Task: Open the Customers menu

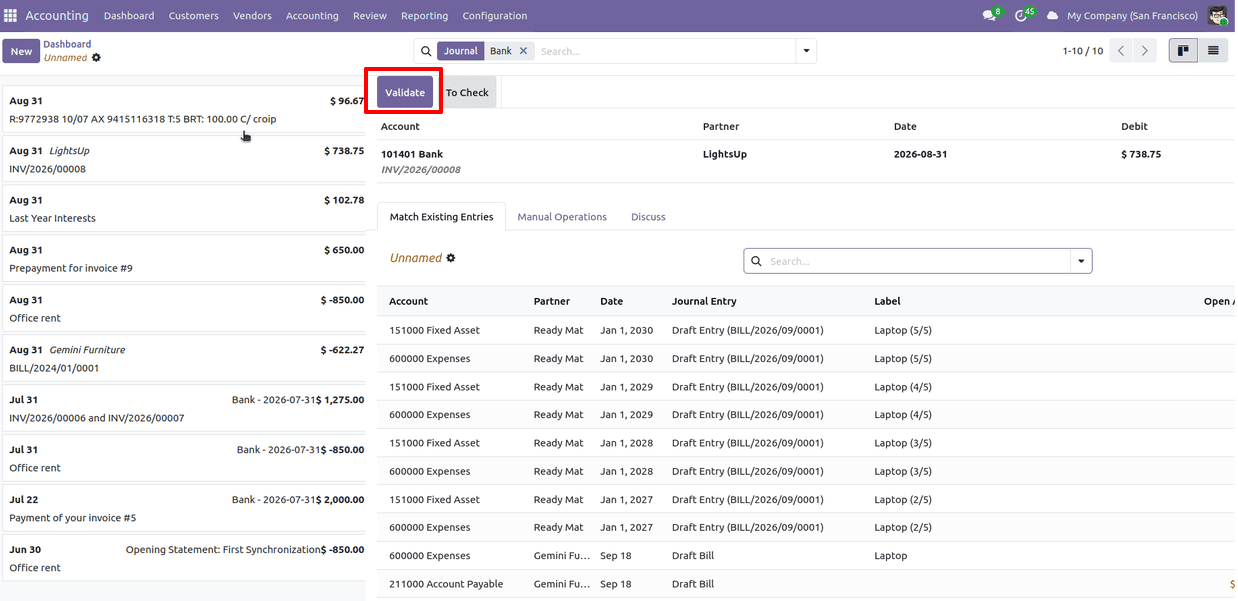Action: (x=193, y=16)
